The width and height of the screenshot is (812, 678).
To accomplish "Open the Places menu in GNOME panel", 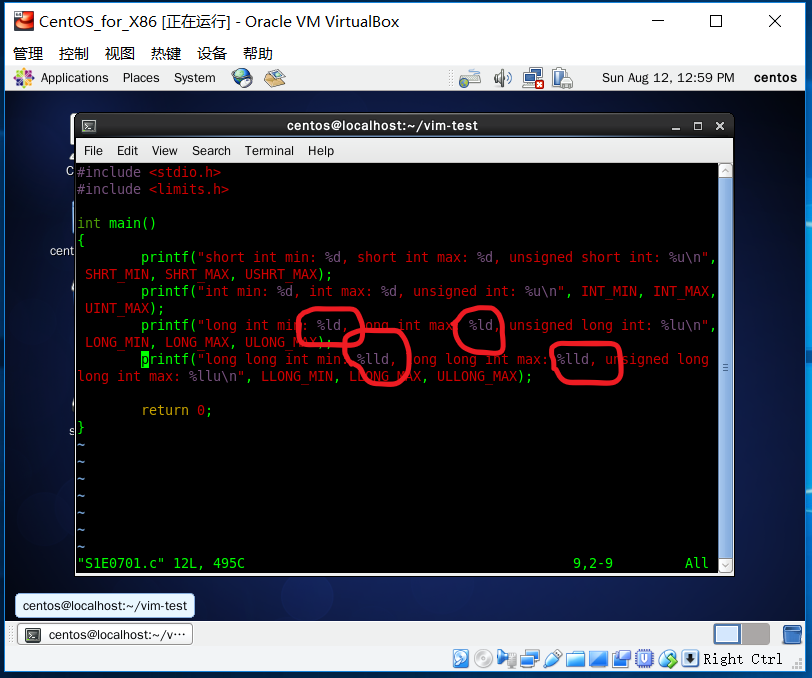I will [x=141, y=78].
